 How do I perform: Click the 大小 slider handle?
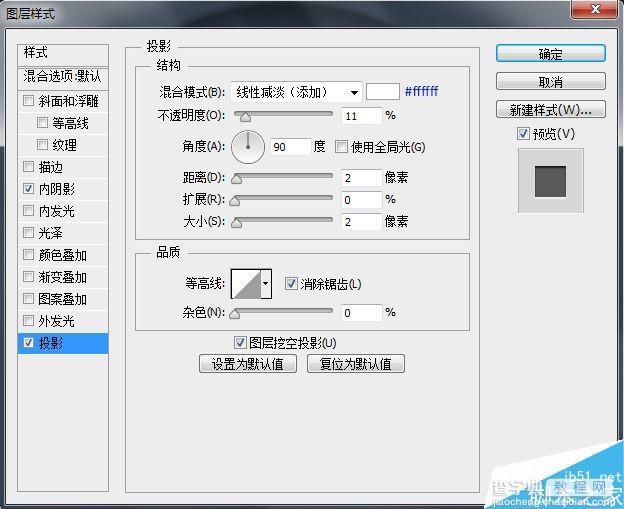click(x=236, y=222)
